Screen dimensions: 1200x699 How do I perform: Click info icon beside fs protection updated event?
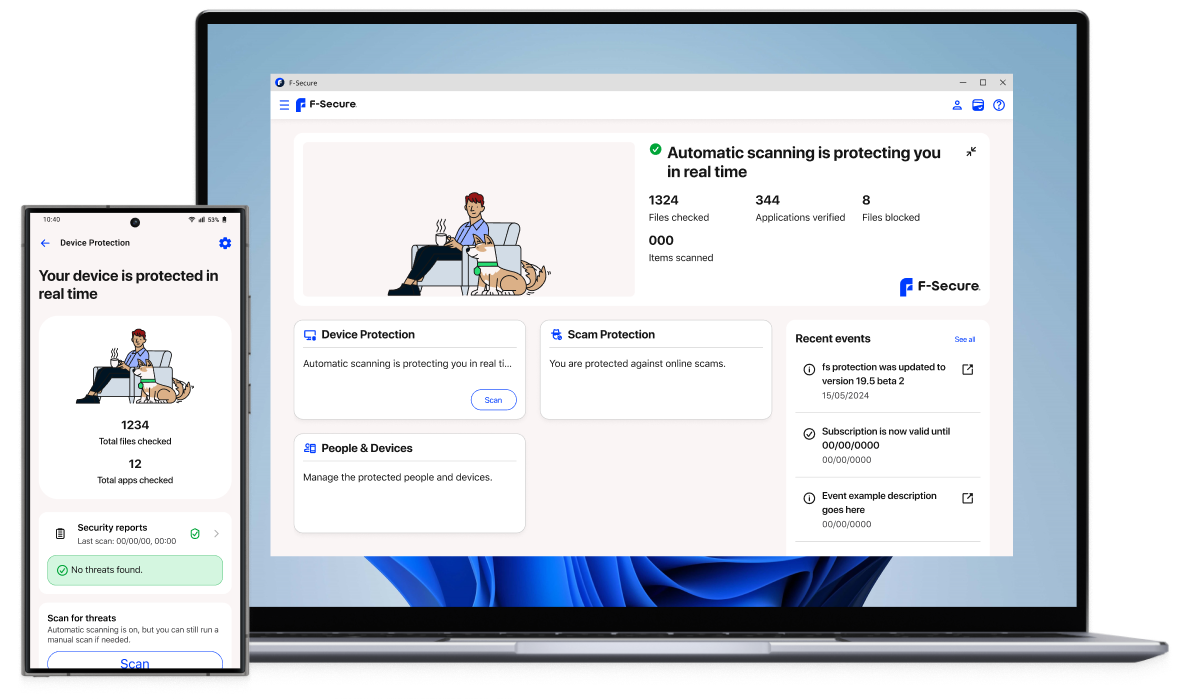coord(809,369)
